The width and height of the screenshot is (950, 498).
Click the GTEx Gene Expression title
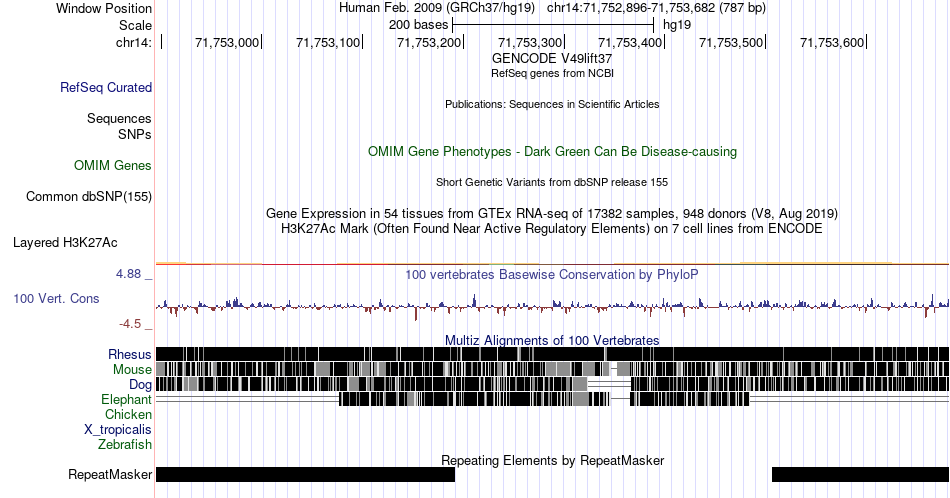[x=552, y=213]
